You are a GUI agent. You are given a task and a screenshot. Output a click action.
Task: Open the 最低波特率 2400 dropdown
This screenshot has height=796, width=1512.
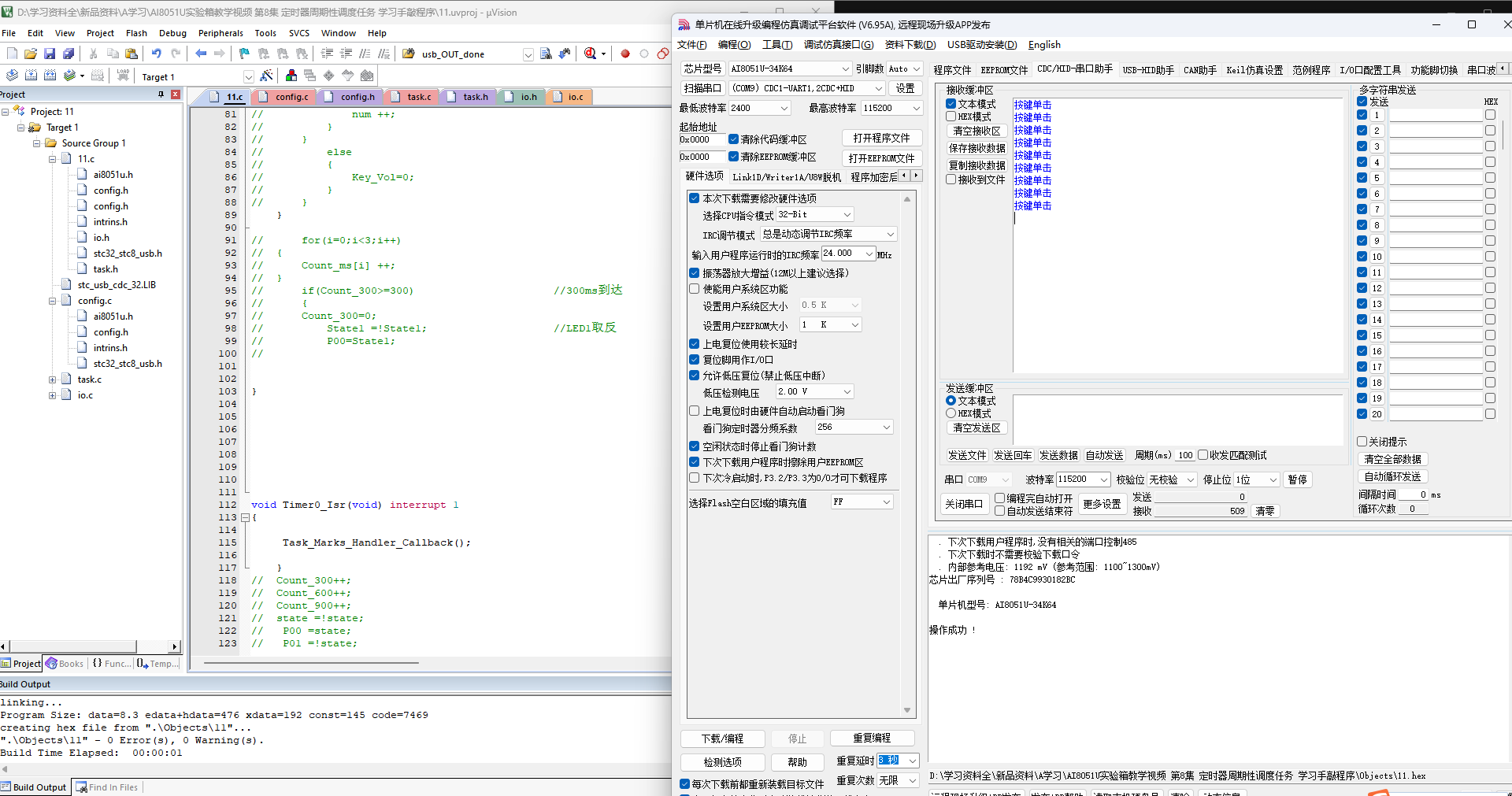coord(784,108)
